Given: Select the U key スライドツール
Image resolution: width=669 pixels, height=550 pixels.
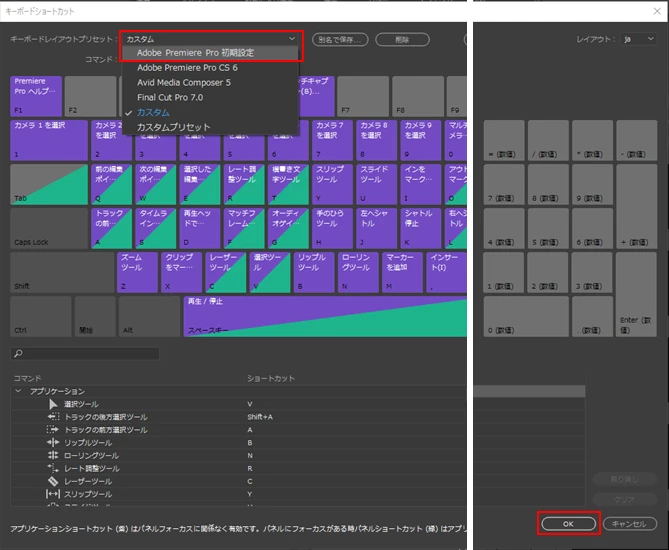Looking at the screenshot, I should click(377, 184).
